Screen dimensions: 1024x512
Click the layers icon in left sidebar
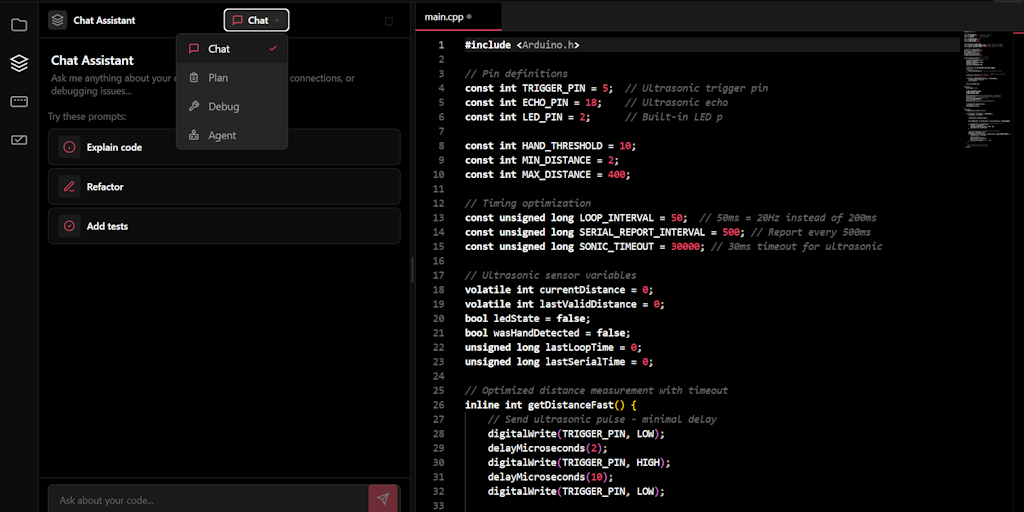[19, 63]
